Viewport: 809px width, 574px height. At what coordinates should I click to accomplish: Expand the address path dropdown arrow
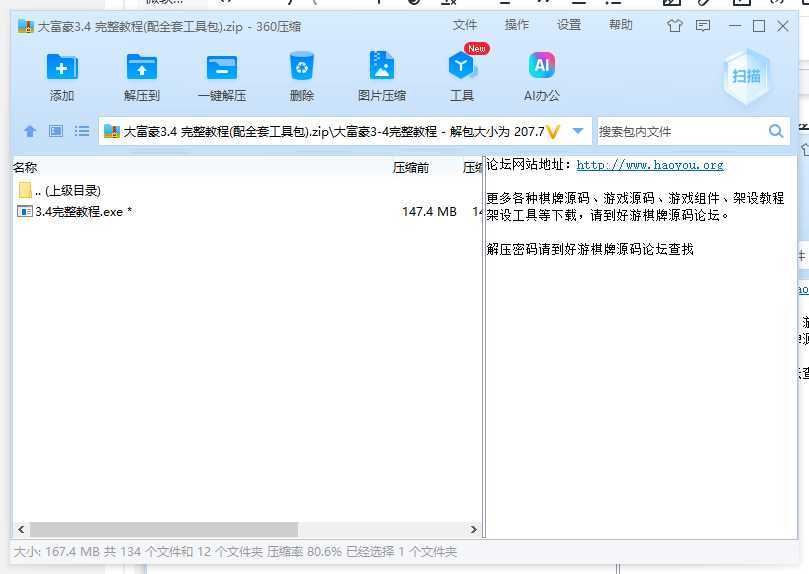coord(577,131)
